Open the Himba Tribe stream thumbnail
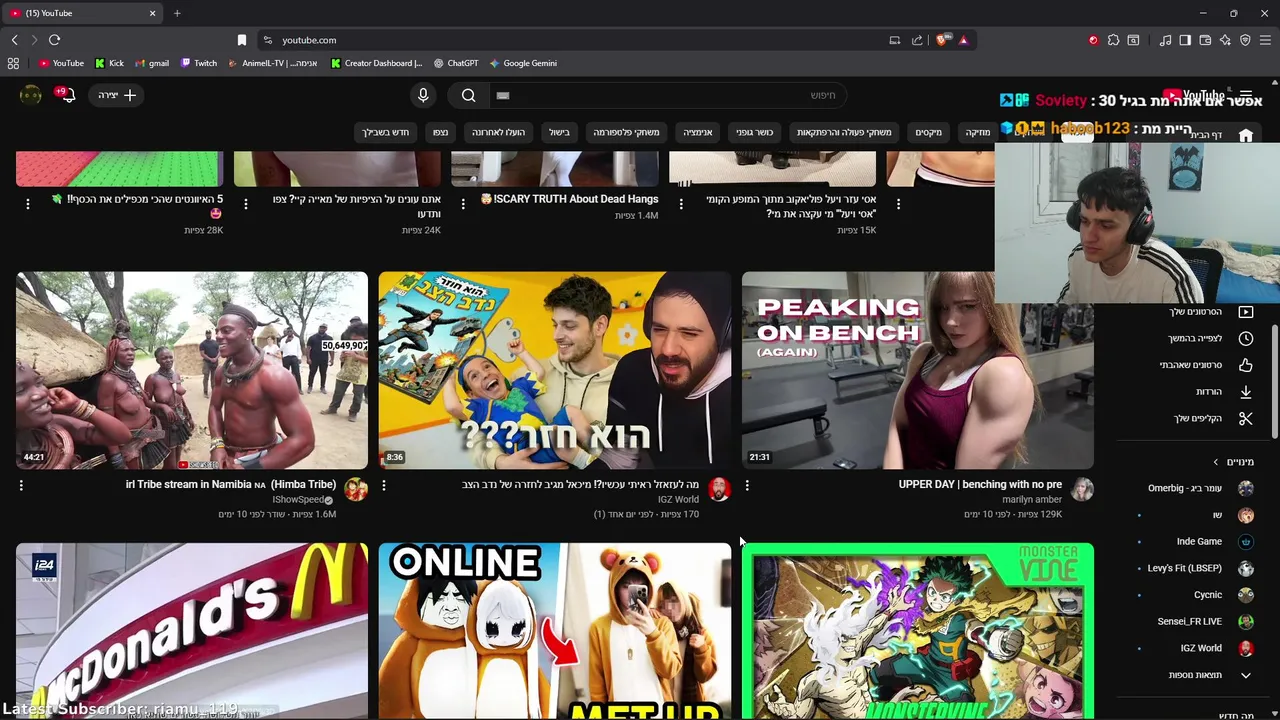 coord(192,370)
